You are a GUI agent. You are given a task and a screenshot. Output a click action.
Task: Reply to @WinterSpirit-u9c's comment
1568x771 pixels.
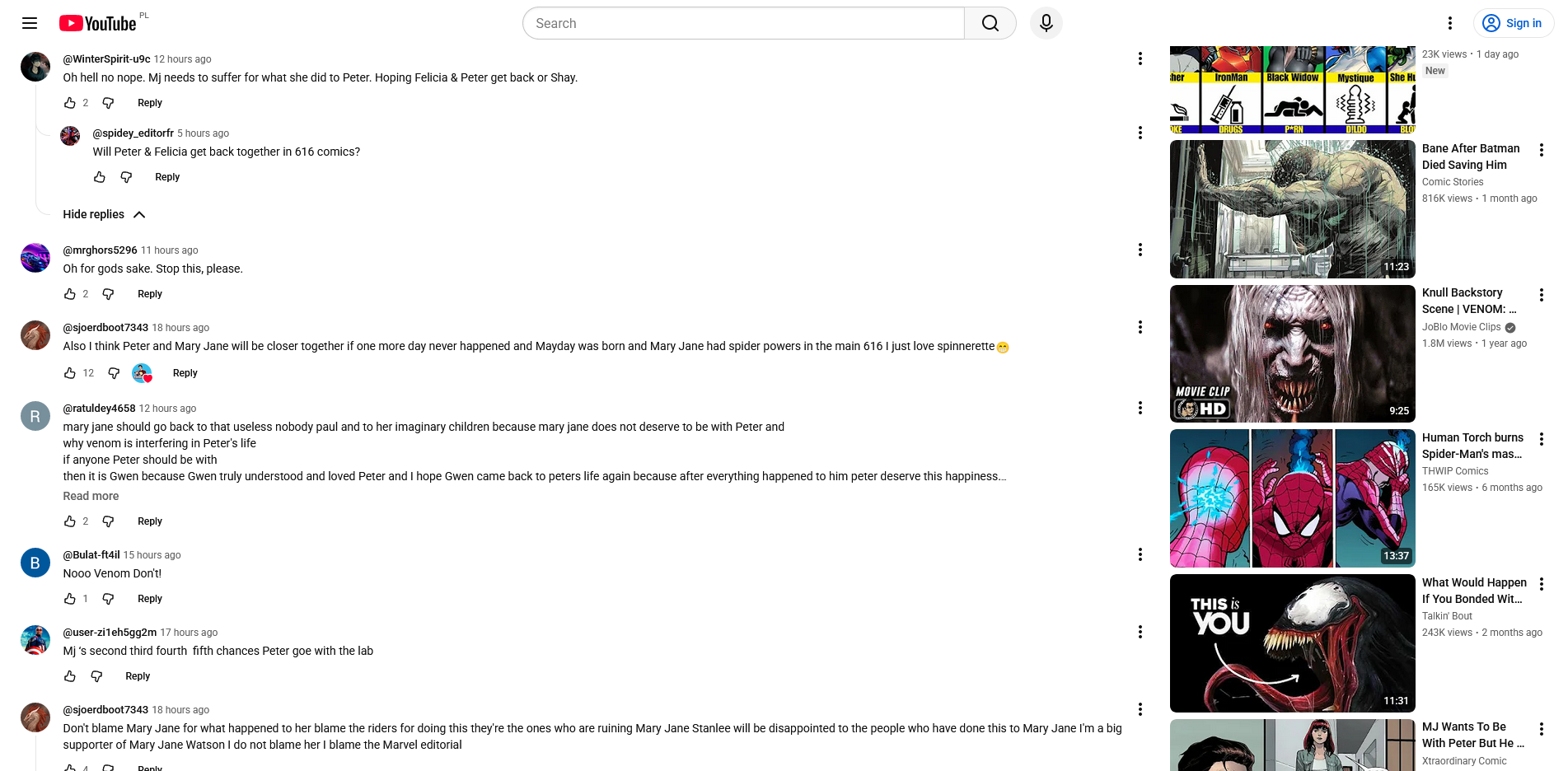pos(150,103)
